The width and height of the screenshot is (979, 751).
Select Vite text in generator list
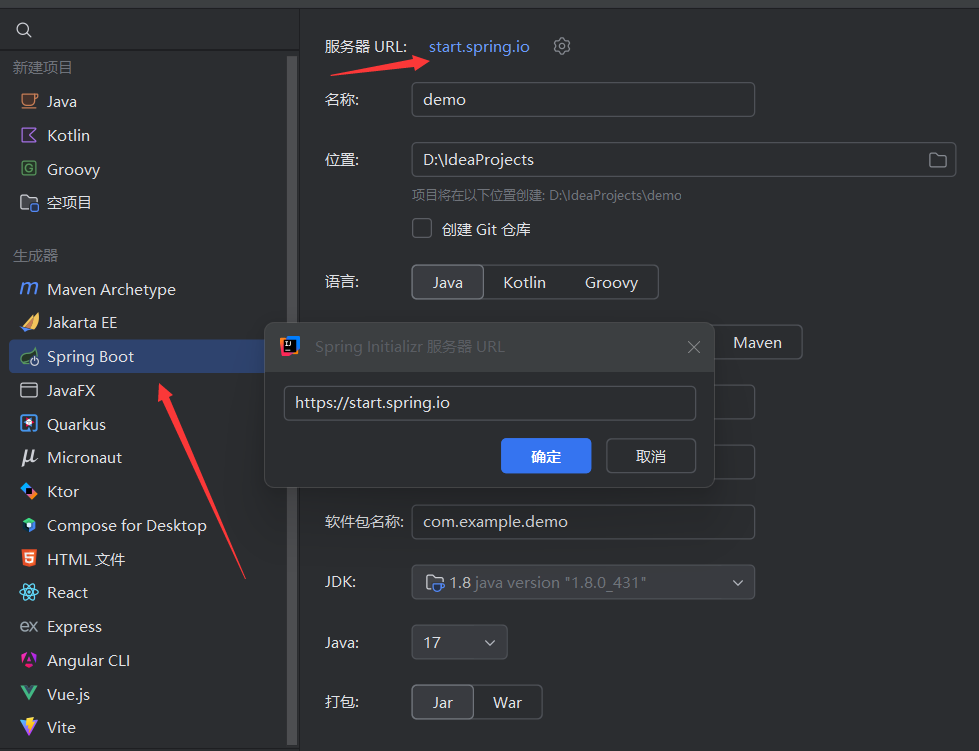click(61, 727)
